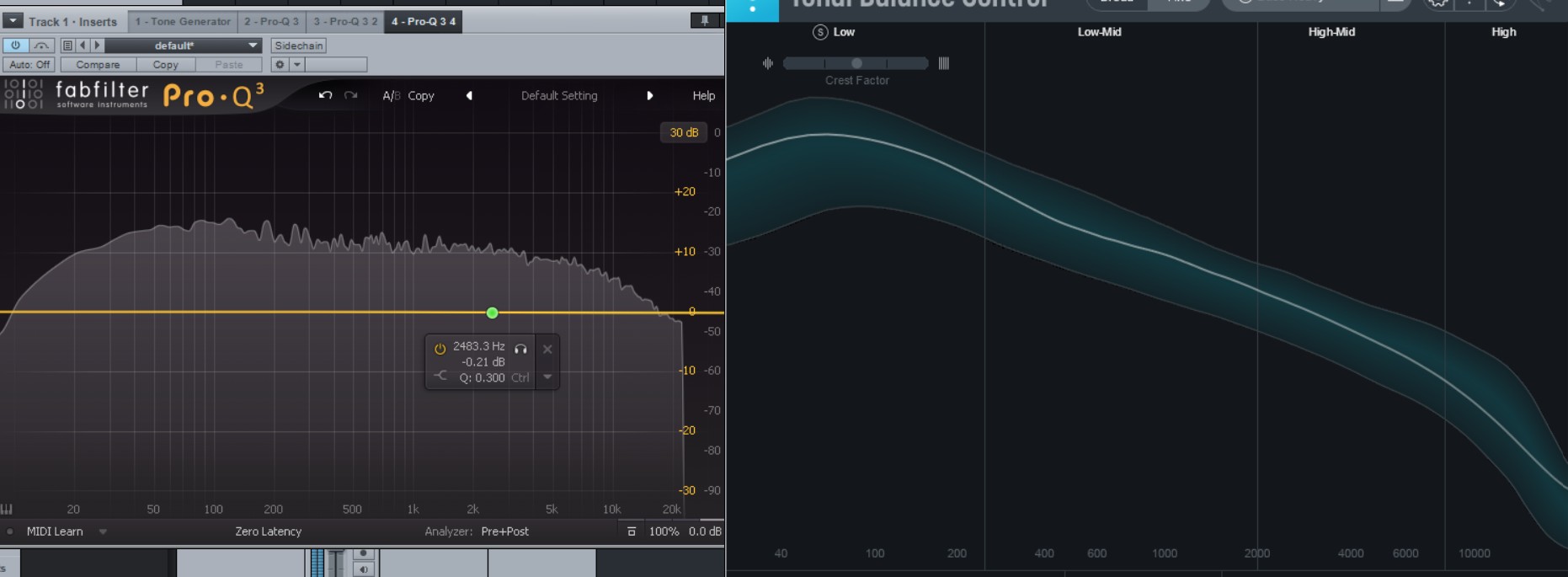Screen dimensions: 1568x577
Task: Select the green EQ band node
Action: coord(493,313)
